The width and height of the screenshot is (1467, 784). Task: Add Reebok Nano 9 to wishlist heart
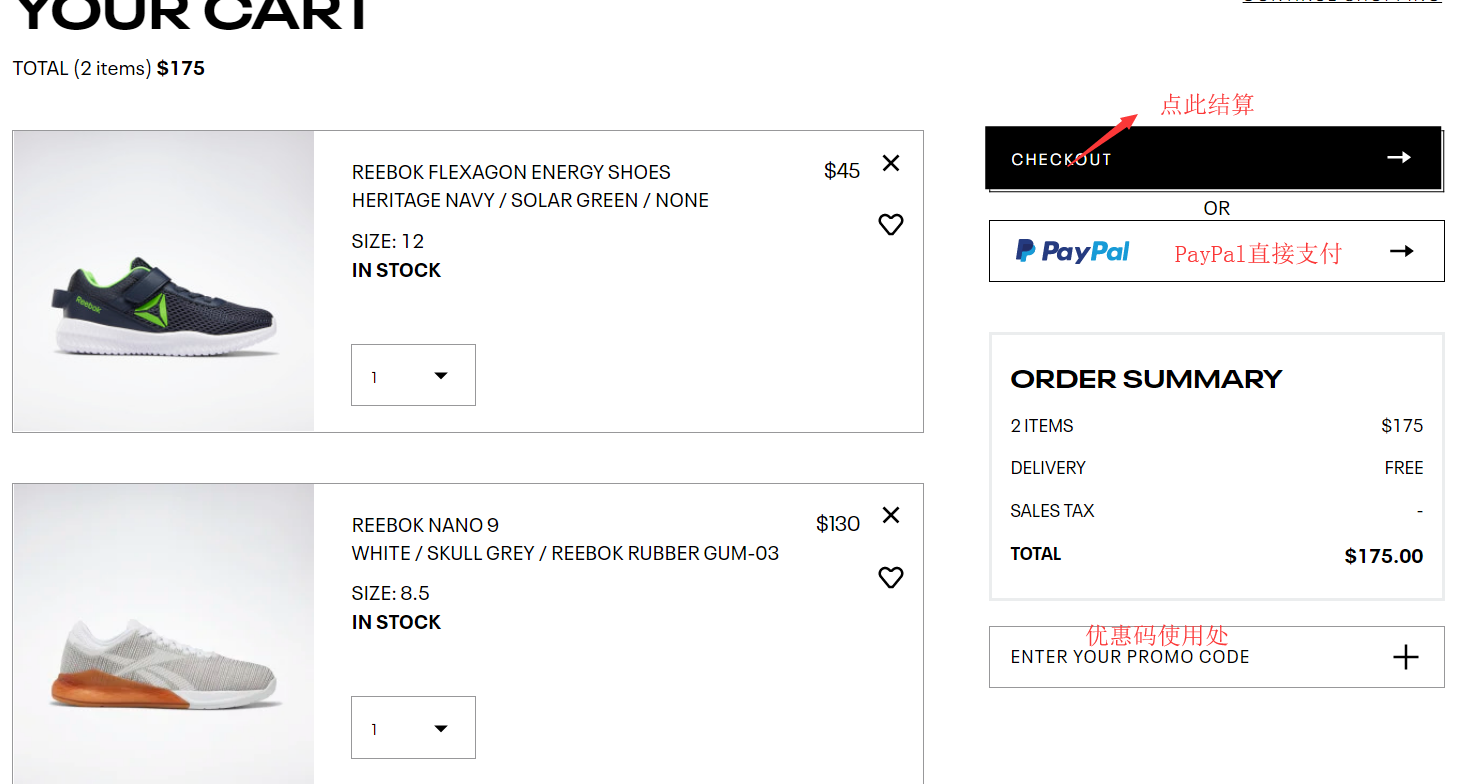coord(891,577)
